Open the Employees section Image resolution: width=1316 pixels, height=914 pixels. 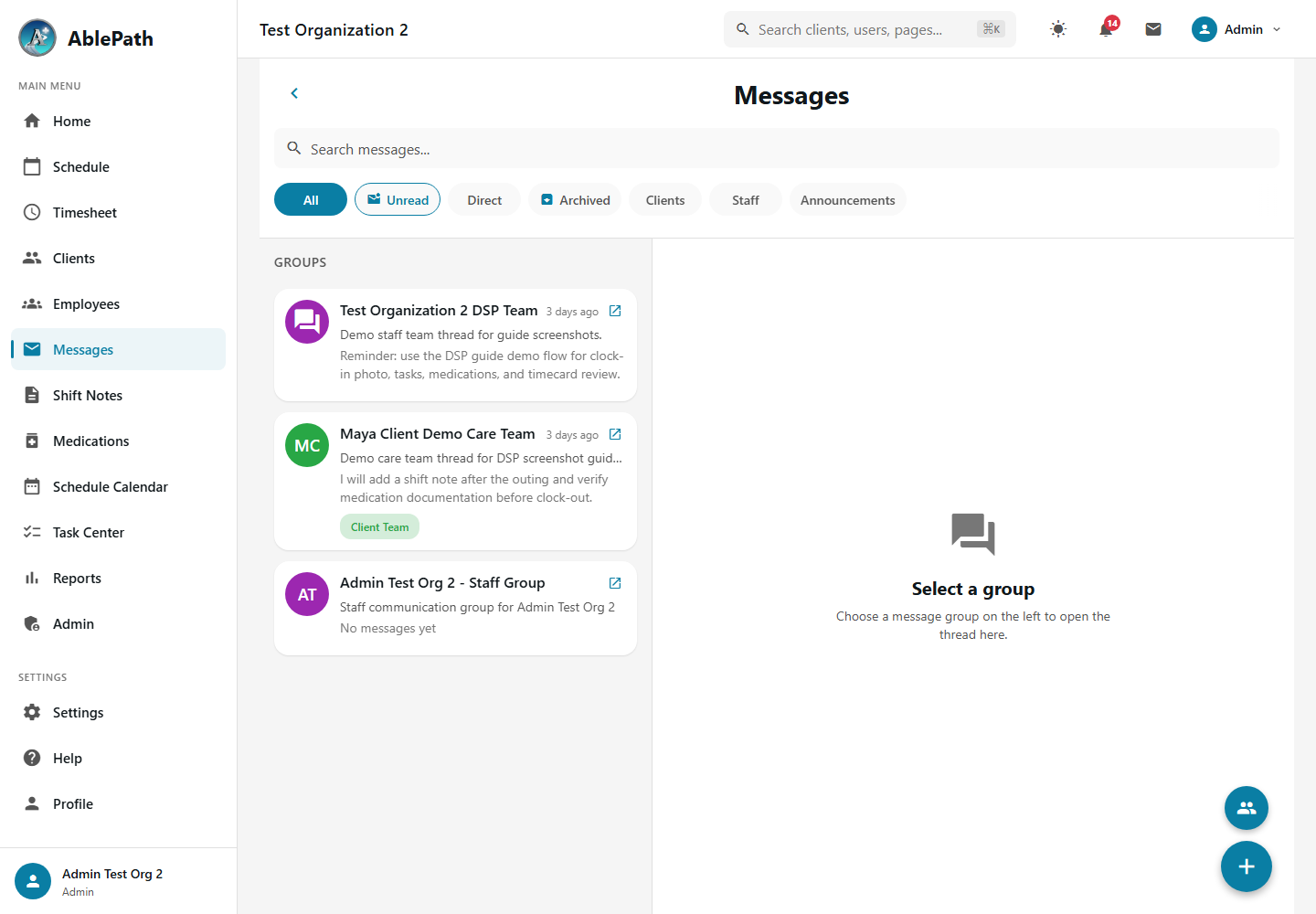click(119, 303)
